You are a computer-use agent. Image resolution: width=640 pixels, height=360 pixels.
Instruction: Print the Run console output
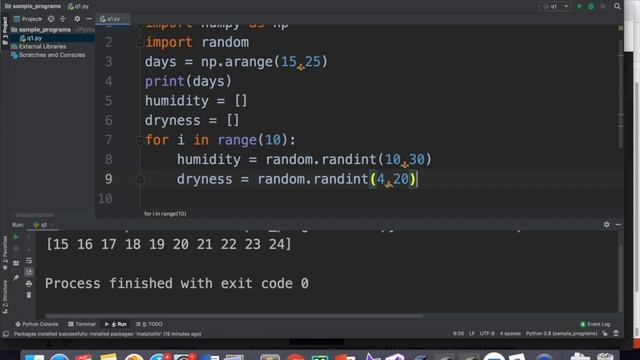click(29, 283)
